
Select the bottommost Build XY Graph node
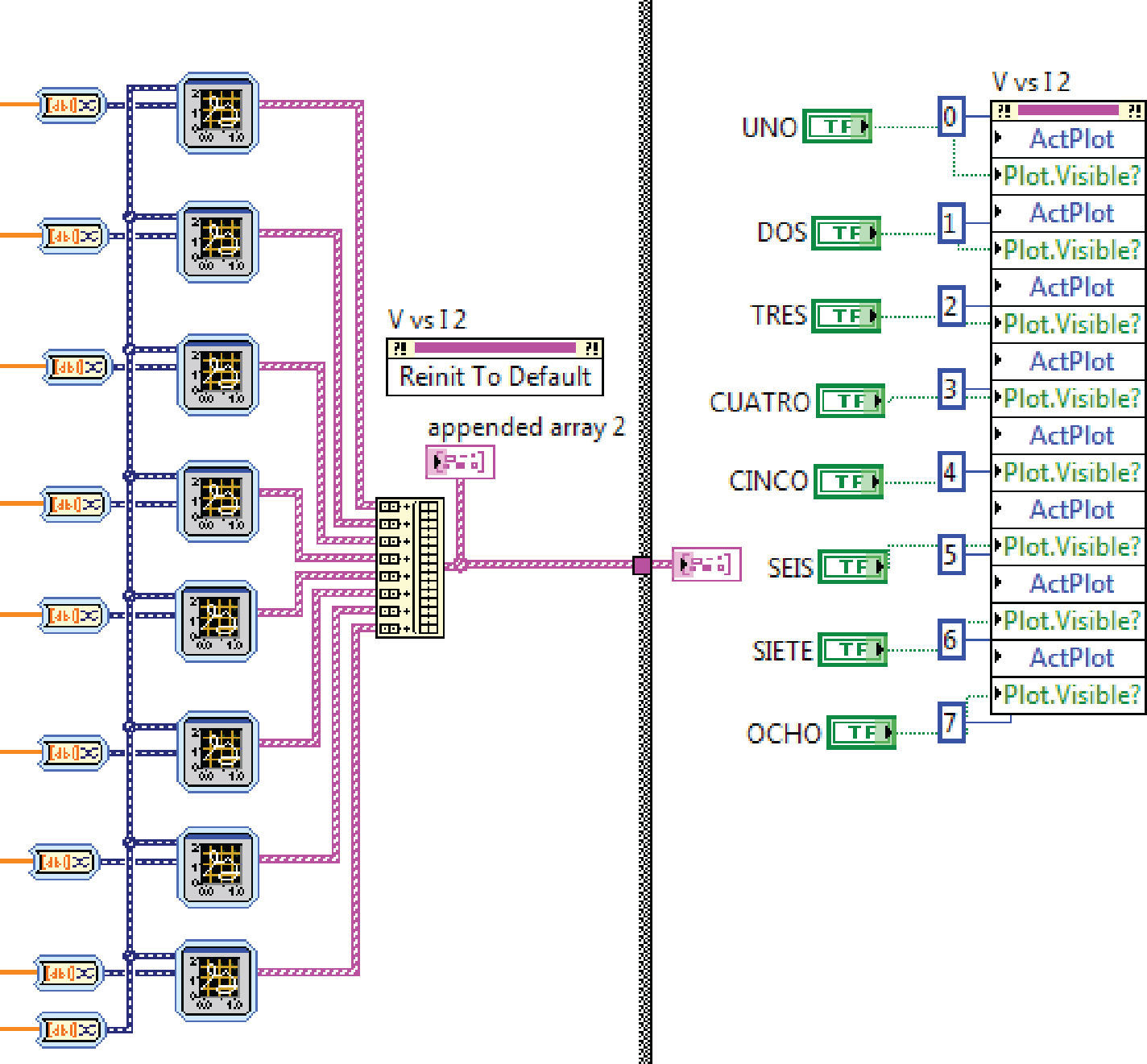(x=216, y=980)
